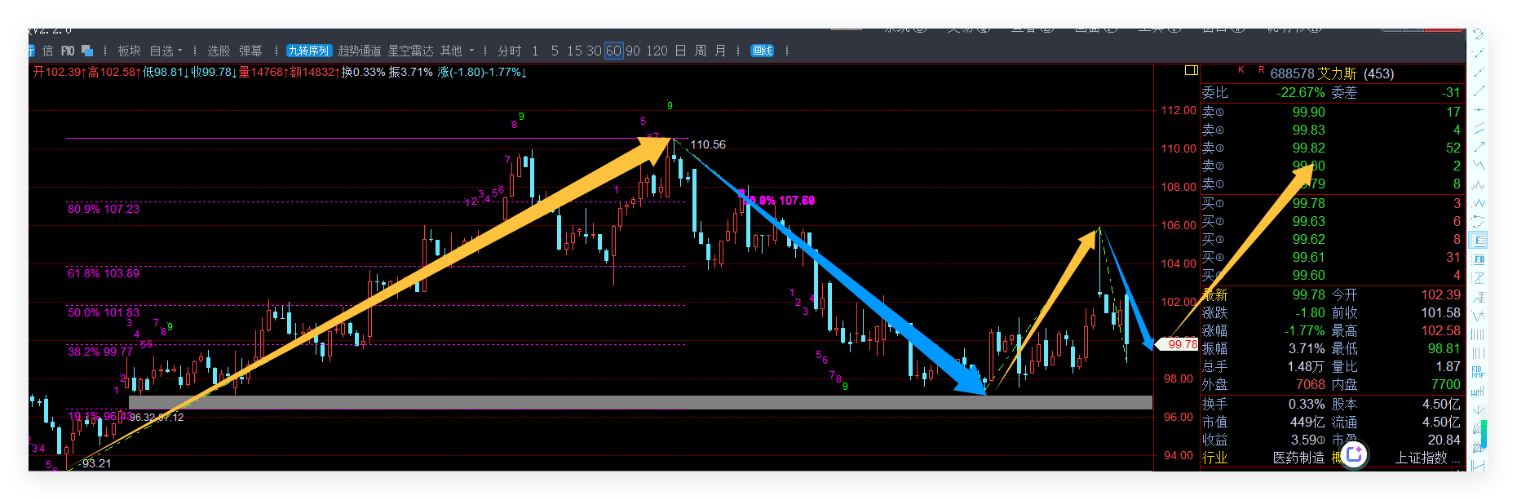This screenshot has width=1517, height=500.
Task: Select the arrow line drawing tool
Action: tap(1480, 147)
